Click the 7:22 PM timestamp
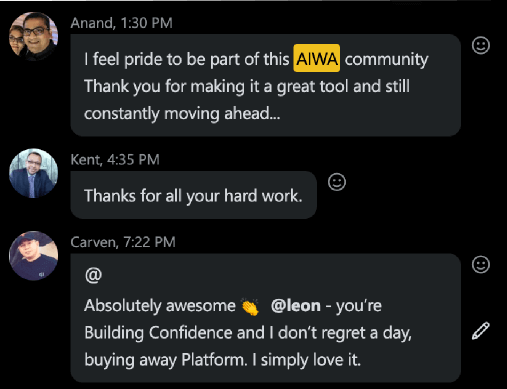Screen dimensions: 507x389 [x=149, y=242]
